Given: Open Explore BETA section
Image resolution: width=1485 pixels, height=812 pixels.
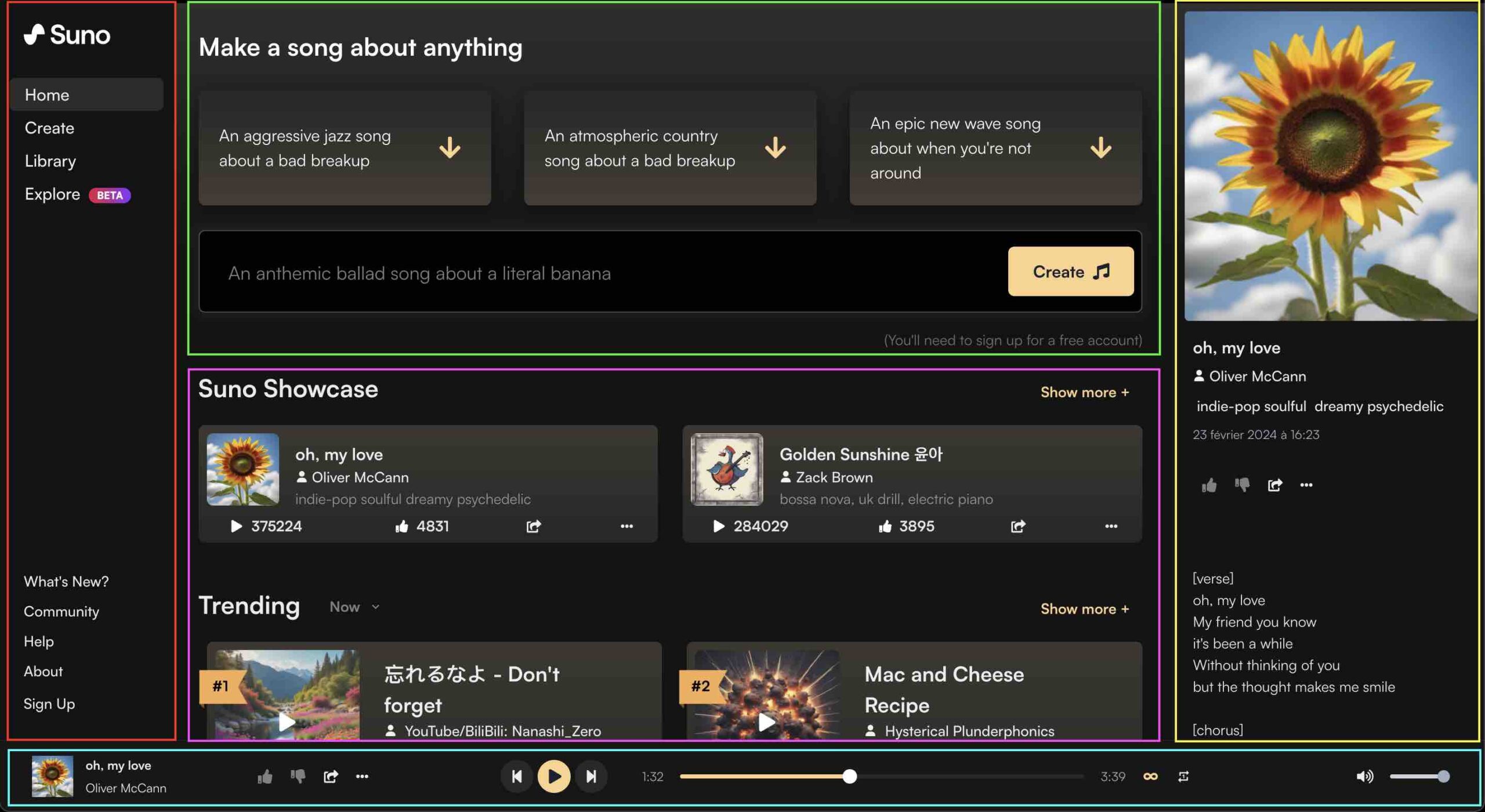Looking at the screenshot, I should click(77, 194).
